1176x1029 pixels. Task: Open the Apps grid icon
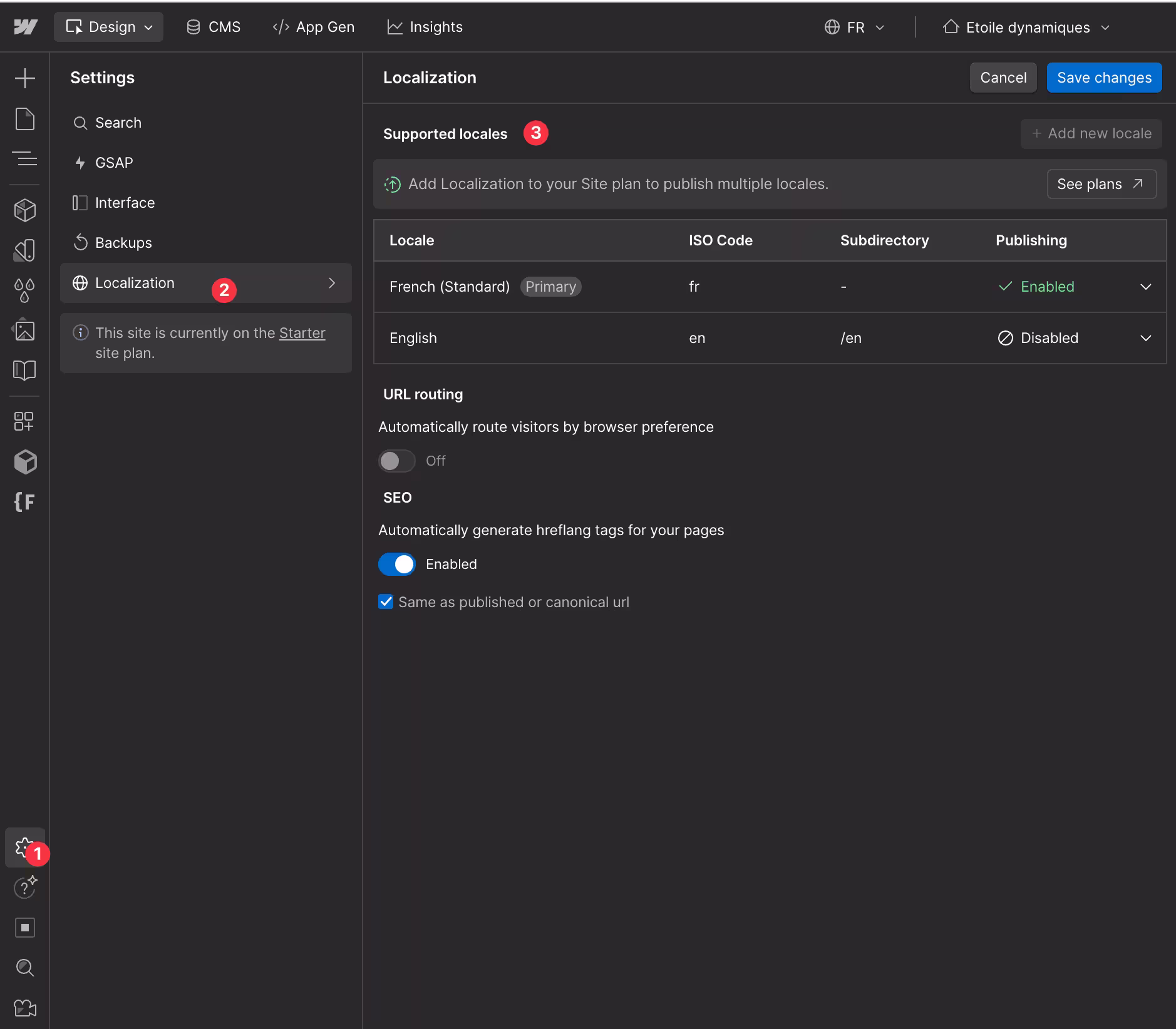tap(24, 421)
